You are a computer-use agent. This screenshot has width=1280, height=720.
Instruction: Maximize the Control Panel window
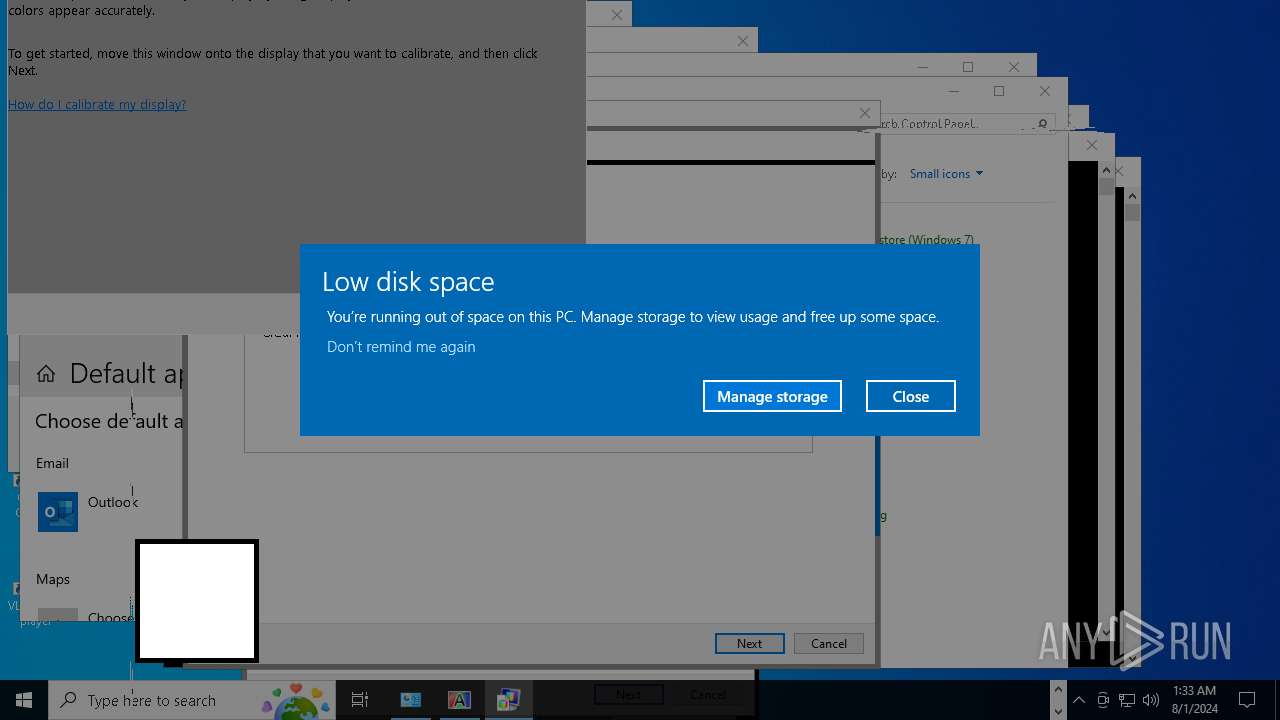(999, 91)
